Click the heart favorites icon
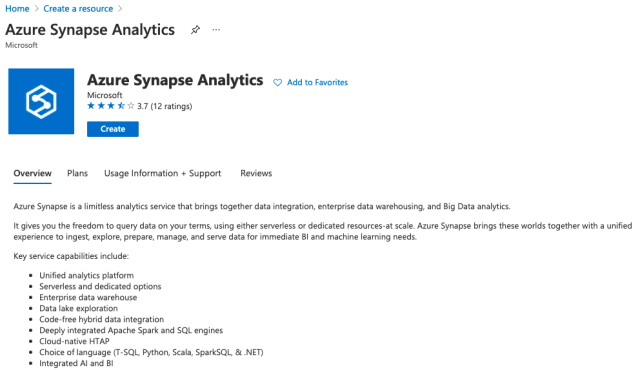The height and width of the screenshot is (370, 640). pos(278,82)
